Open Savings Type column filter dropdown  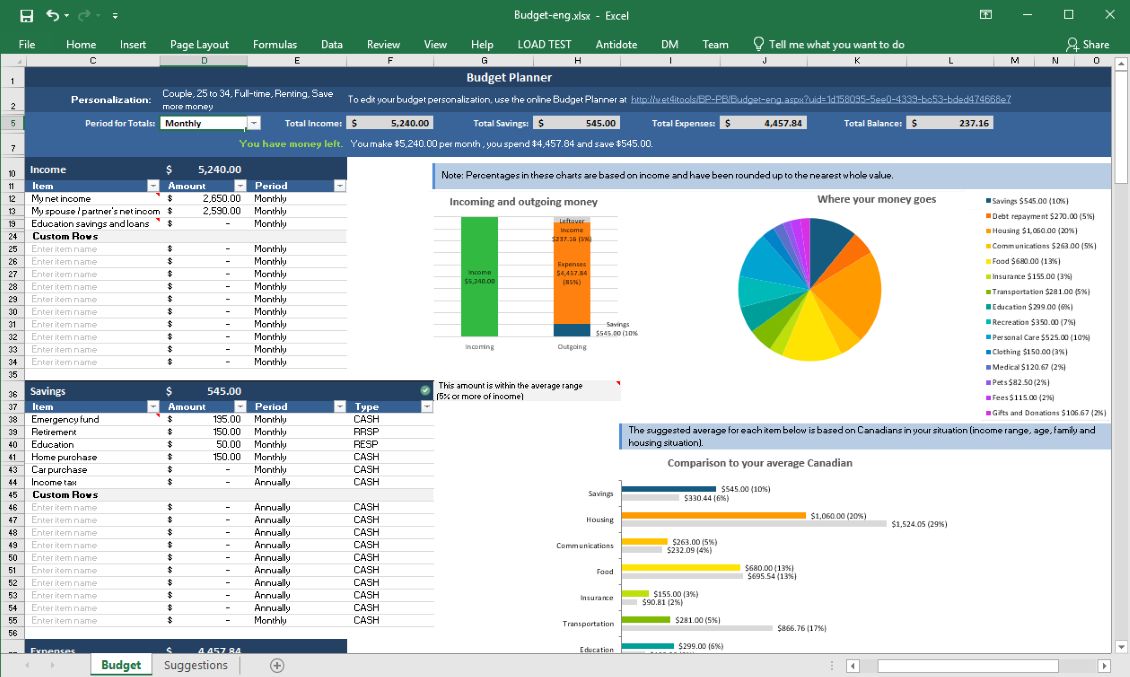pyautogui.click(x=427, y=407)
